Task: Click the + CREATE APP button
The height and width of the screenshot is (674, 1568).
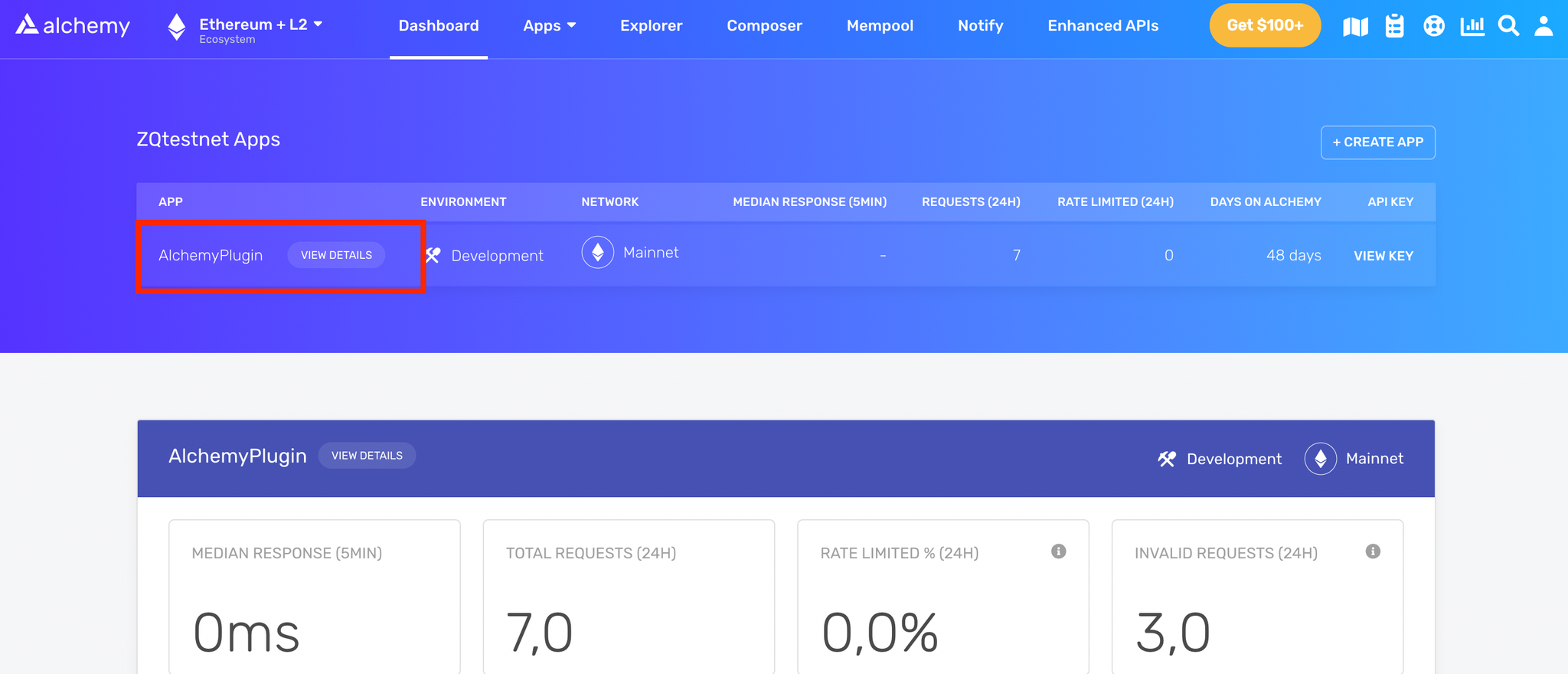Action: click(1378, 142)
